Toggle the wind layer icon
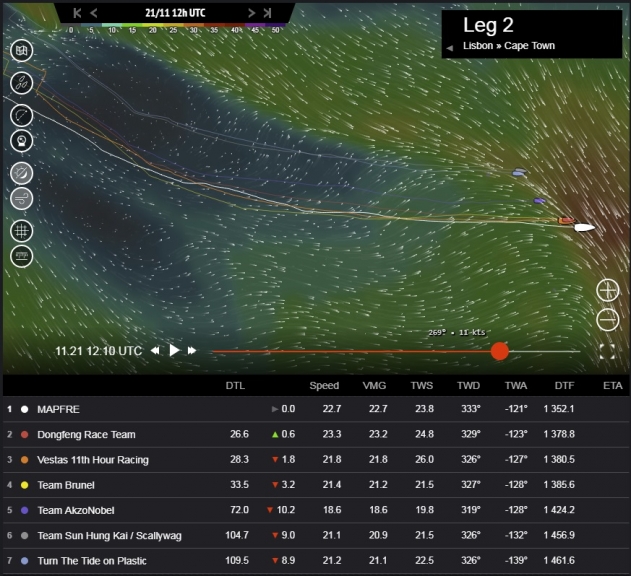 click(x=21, y=198)
